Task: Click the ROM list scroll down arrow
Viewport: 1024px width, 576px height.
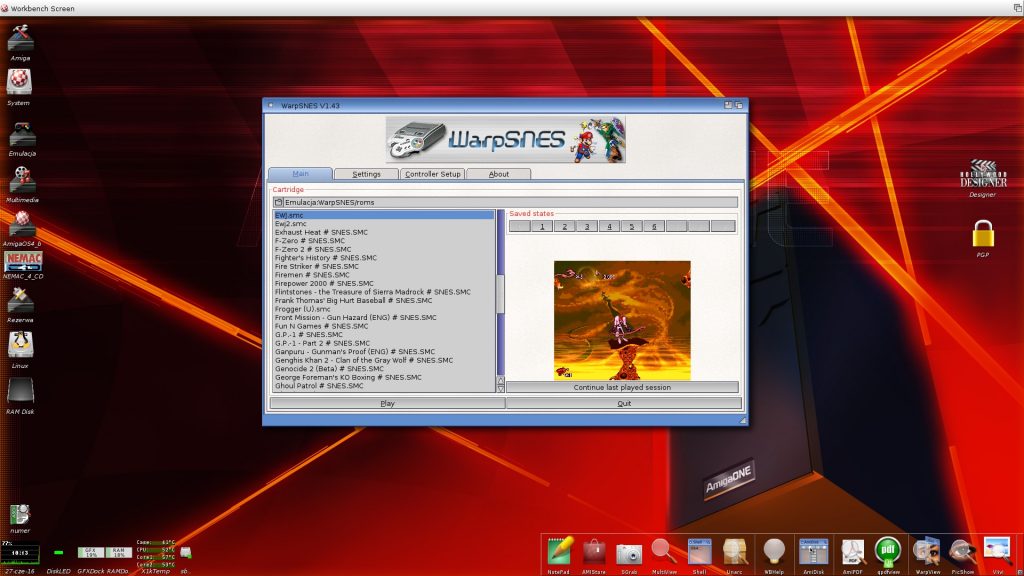Action: (501, 389)
